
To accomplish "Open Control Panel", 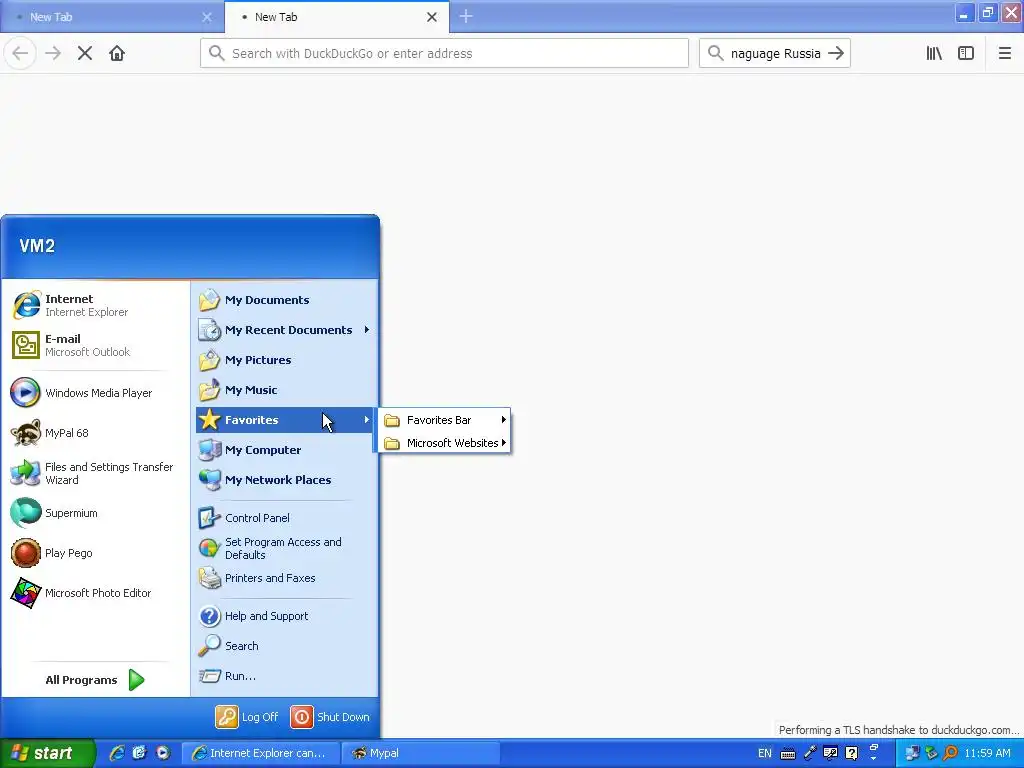I will point(285,518).
